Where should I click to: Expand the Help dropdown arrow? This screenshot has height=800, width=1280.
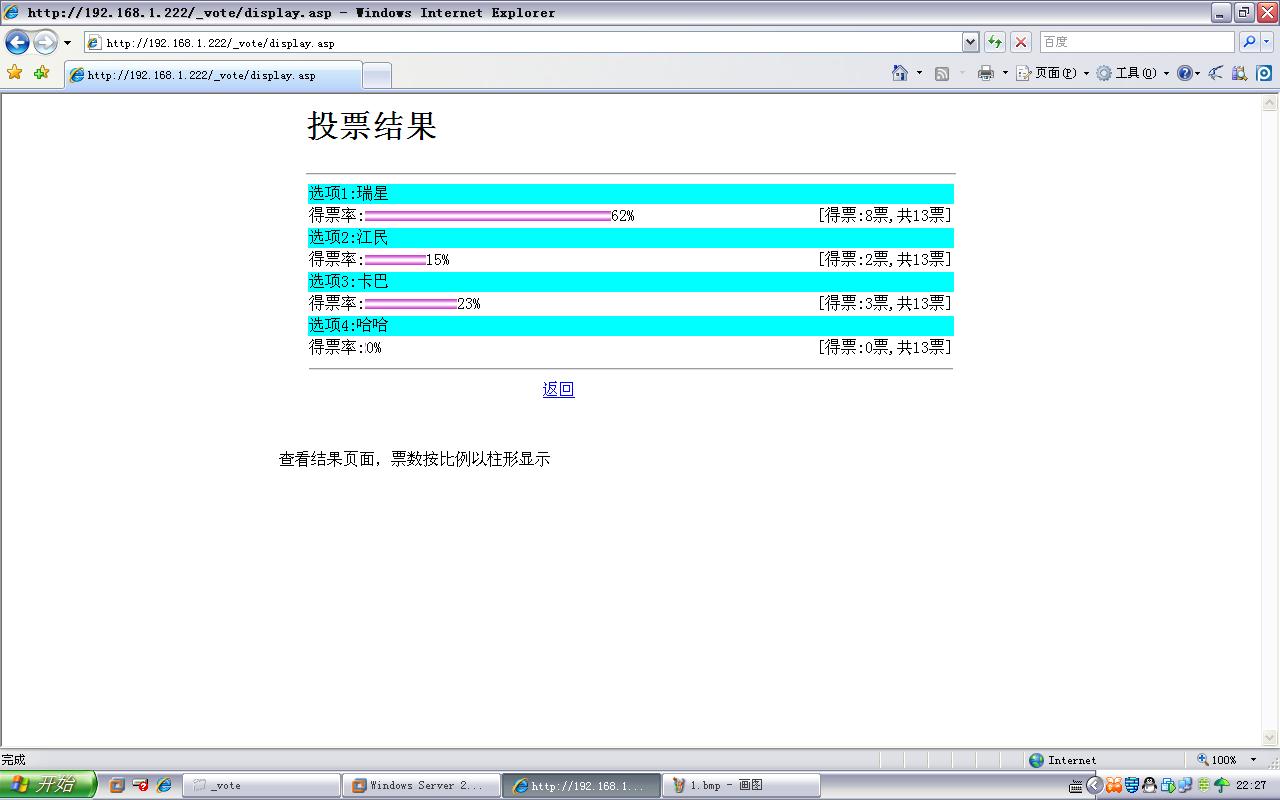click(x=1198, y=73)
